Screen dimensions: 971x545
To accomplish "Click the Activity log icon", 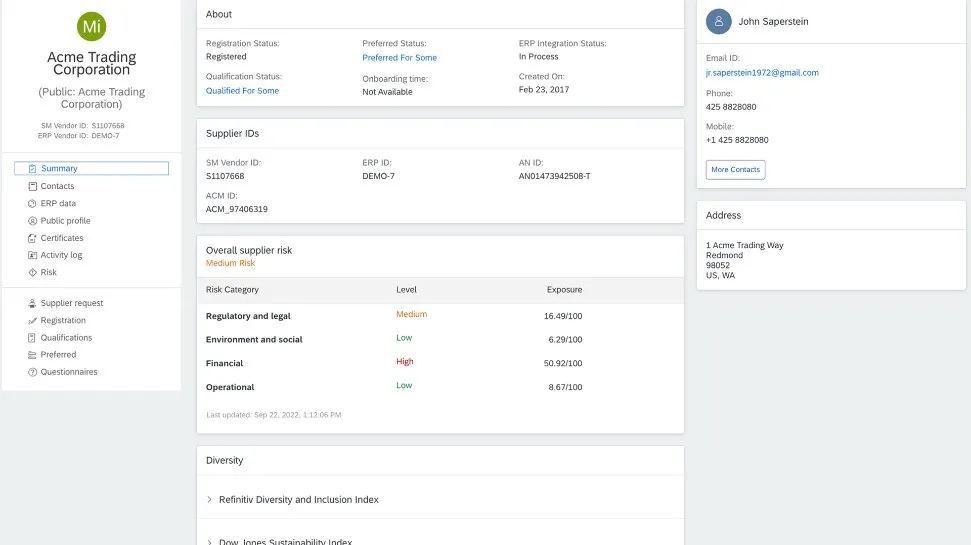I will pyautogui.click(x=32, y=255).
